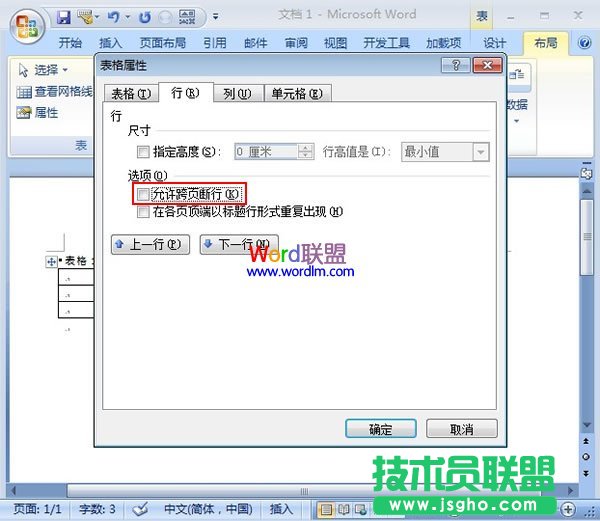This screenshot has width=600, height=521.
Task: Open the 行高值是 dropdown
Action: (481, 152)
